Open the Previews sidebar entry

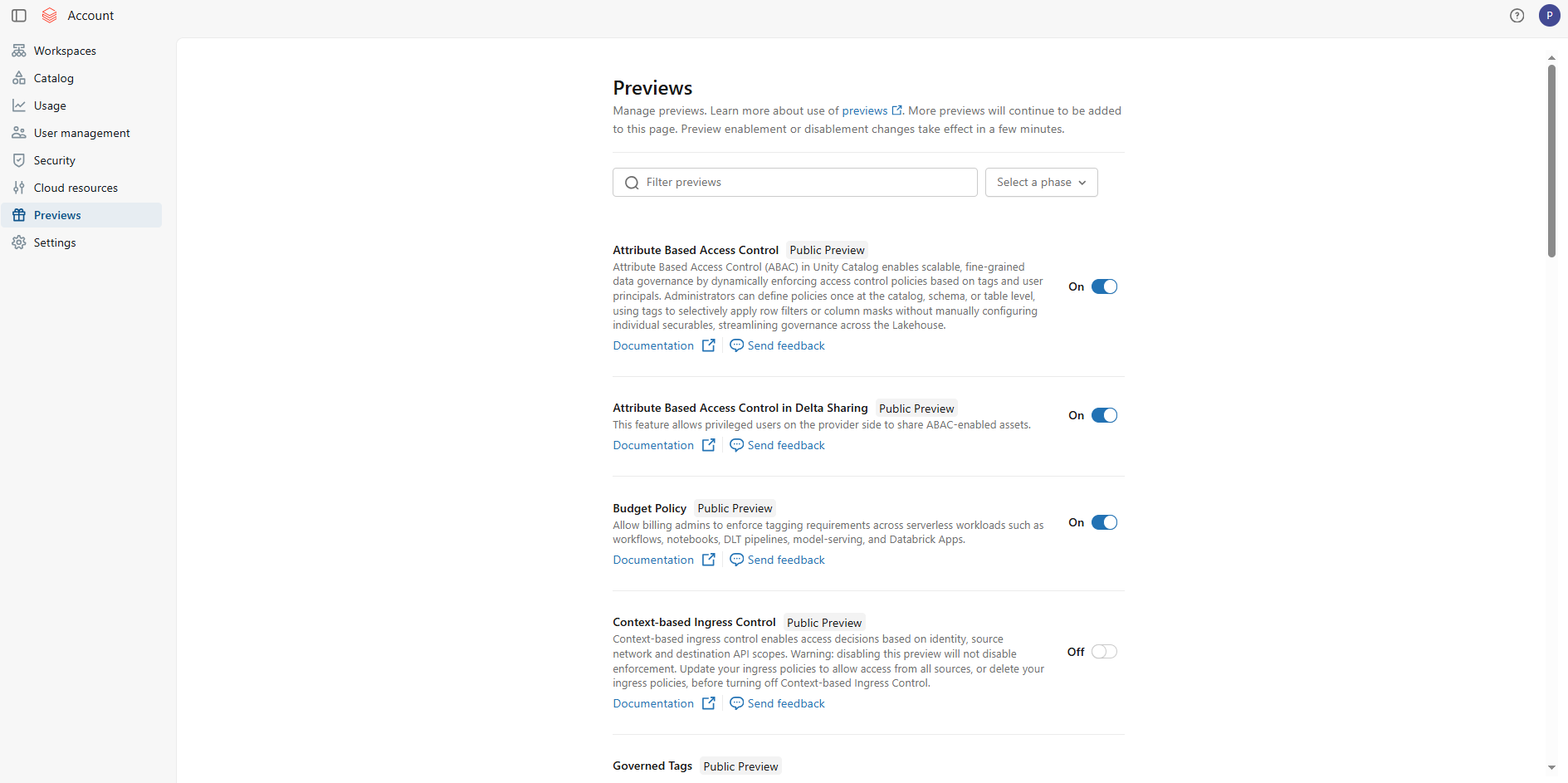point(56,215)
